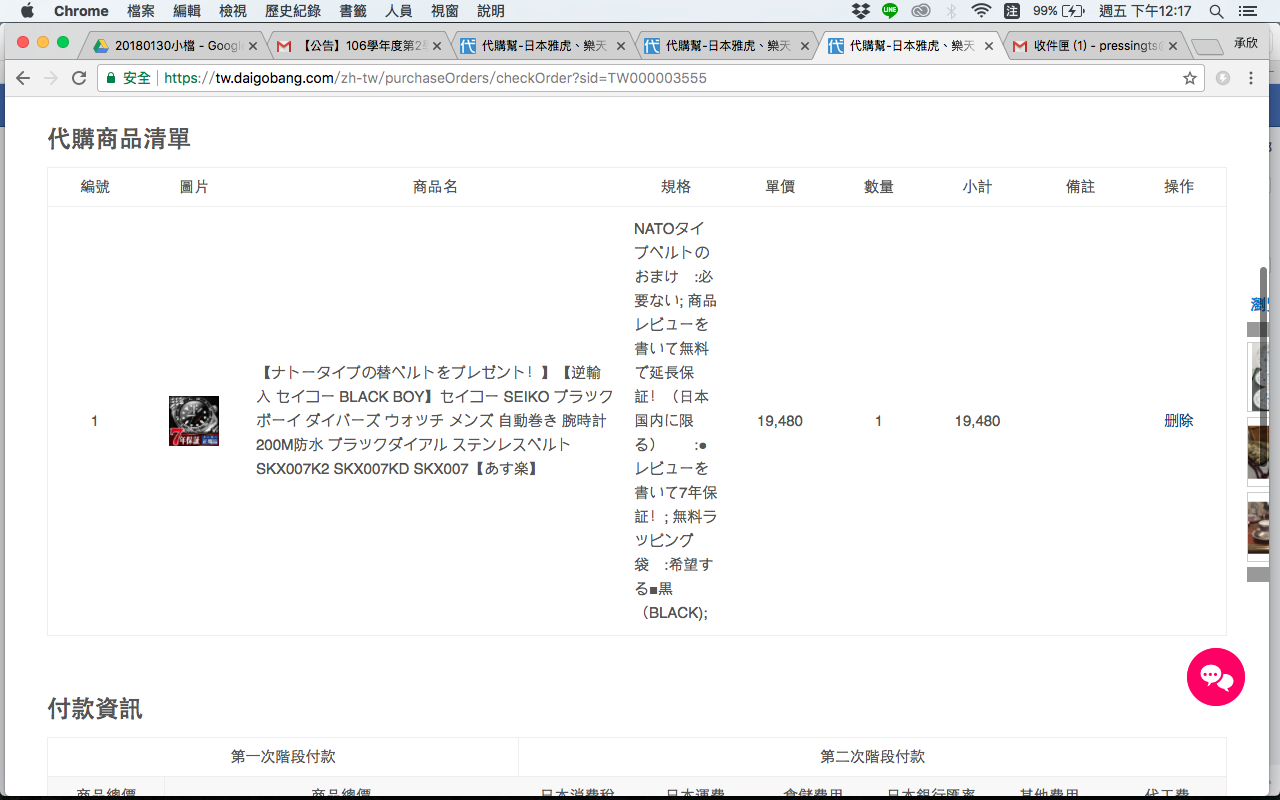Click the Seiko BLACK BOY product name text
The height and width of the screenshot is (800, 1280).
[435, 421]
